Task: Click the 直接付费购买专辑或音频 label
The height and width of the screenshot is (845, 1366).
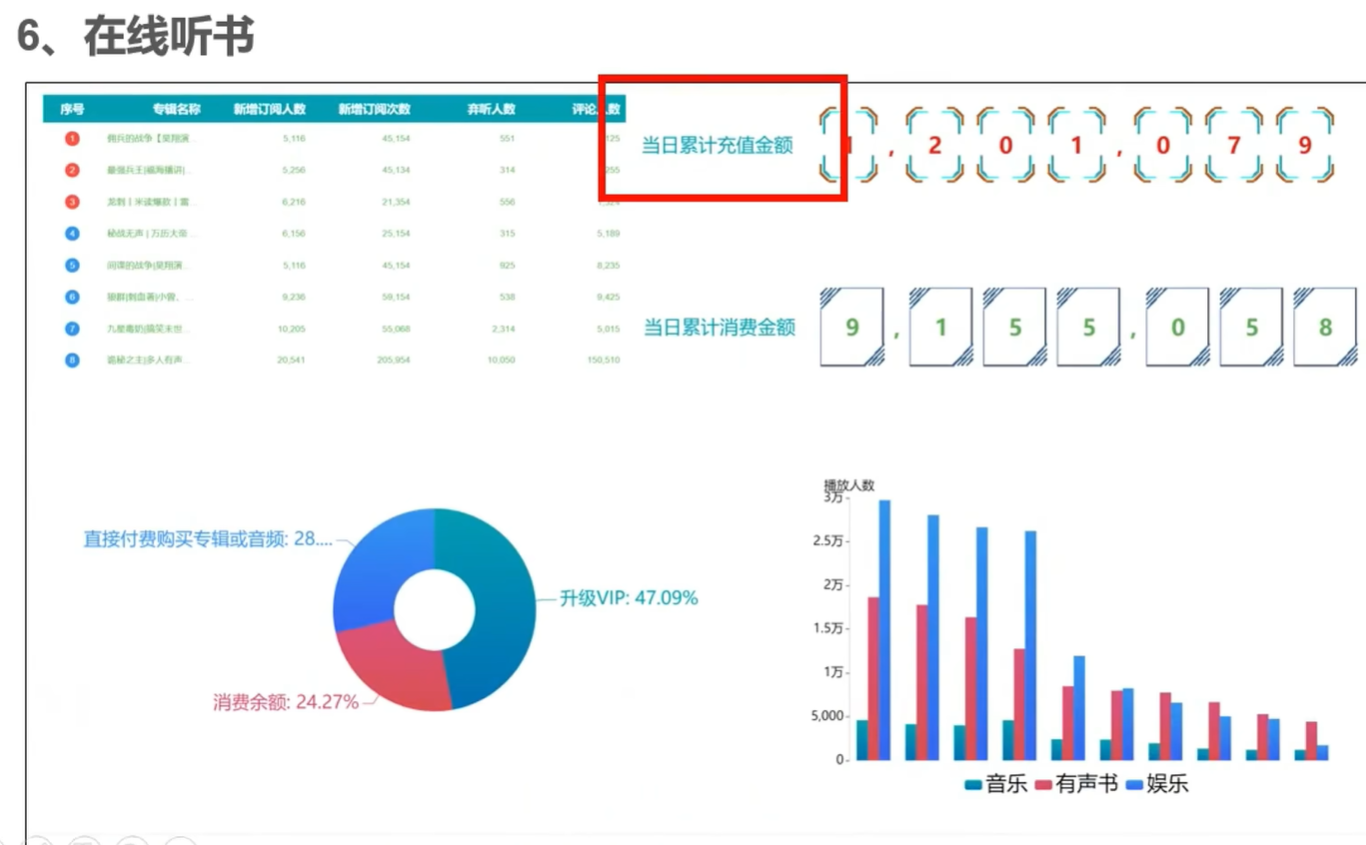Action: (207, 539)
